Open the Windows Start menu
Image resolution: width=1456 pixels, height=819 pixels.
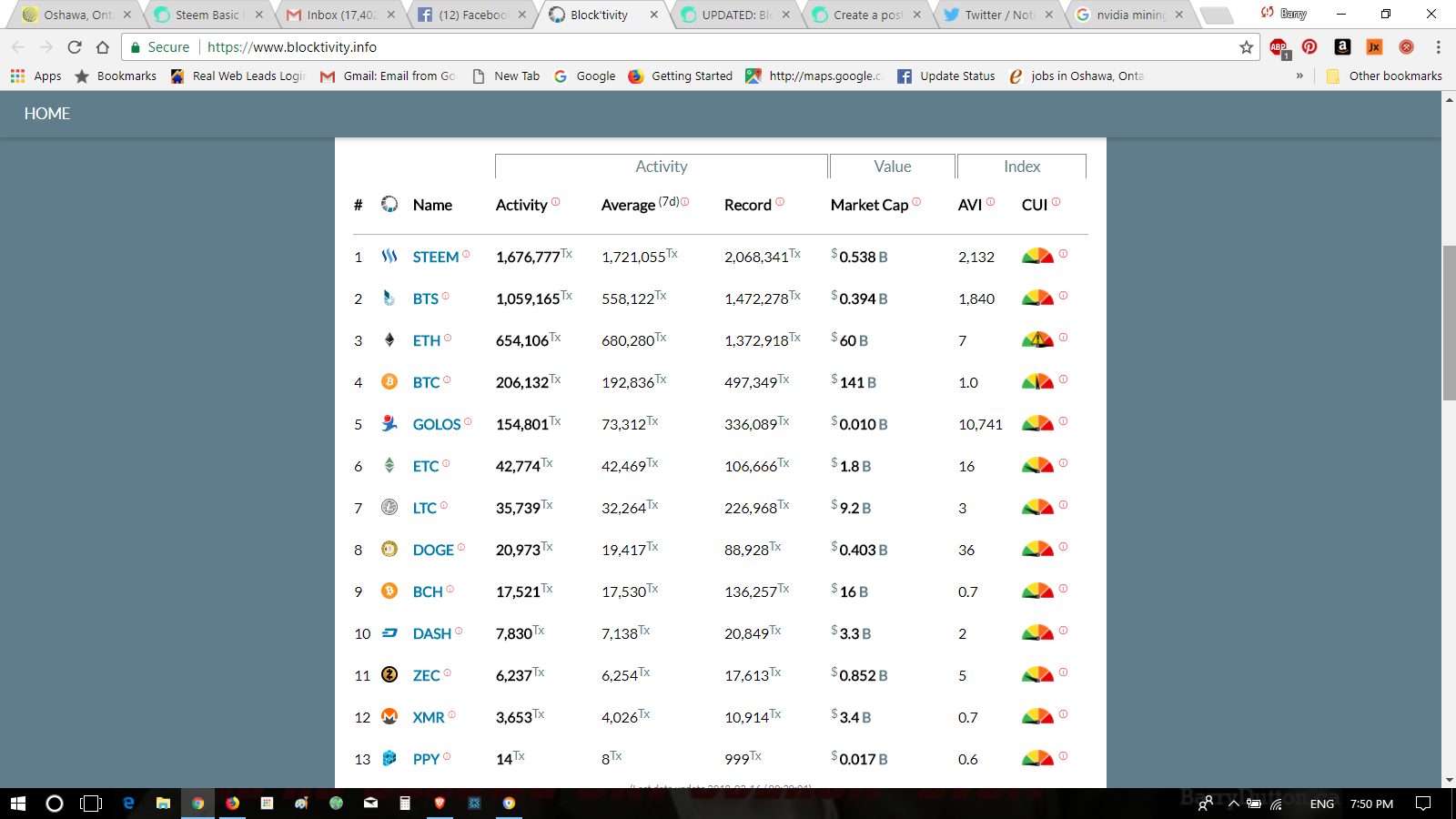click(18, 804)
